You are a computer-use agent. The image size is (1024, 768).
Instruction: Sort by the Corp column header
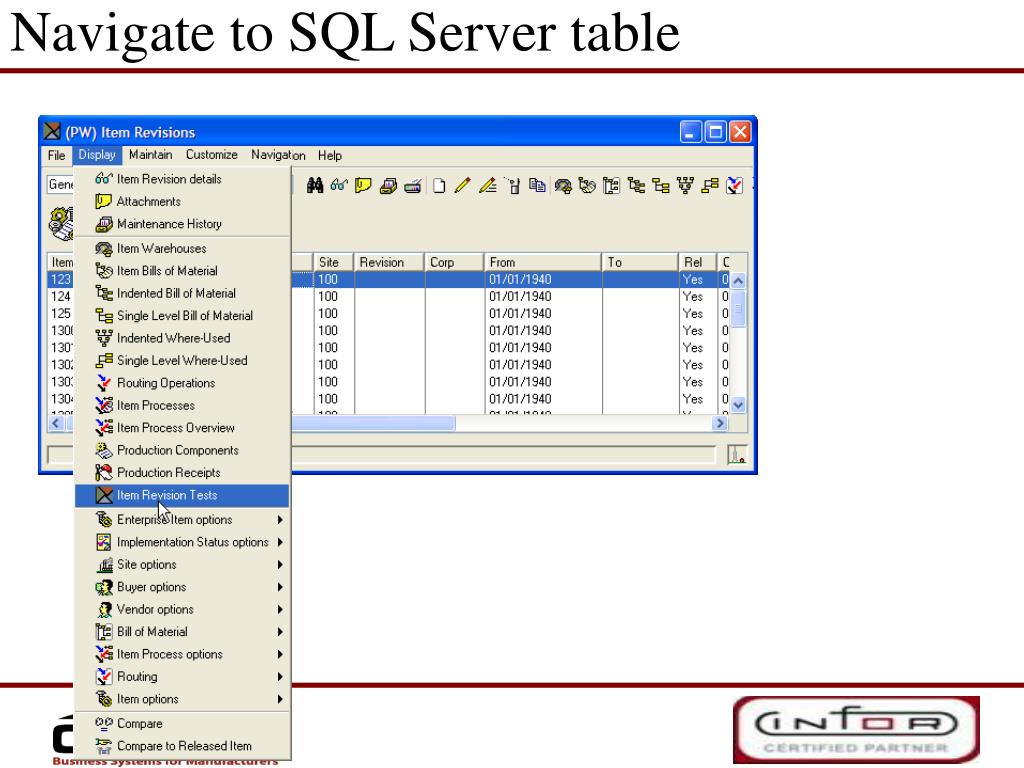point(455,262)
